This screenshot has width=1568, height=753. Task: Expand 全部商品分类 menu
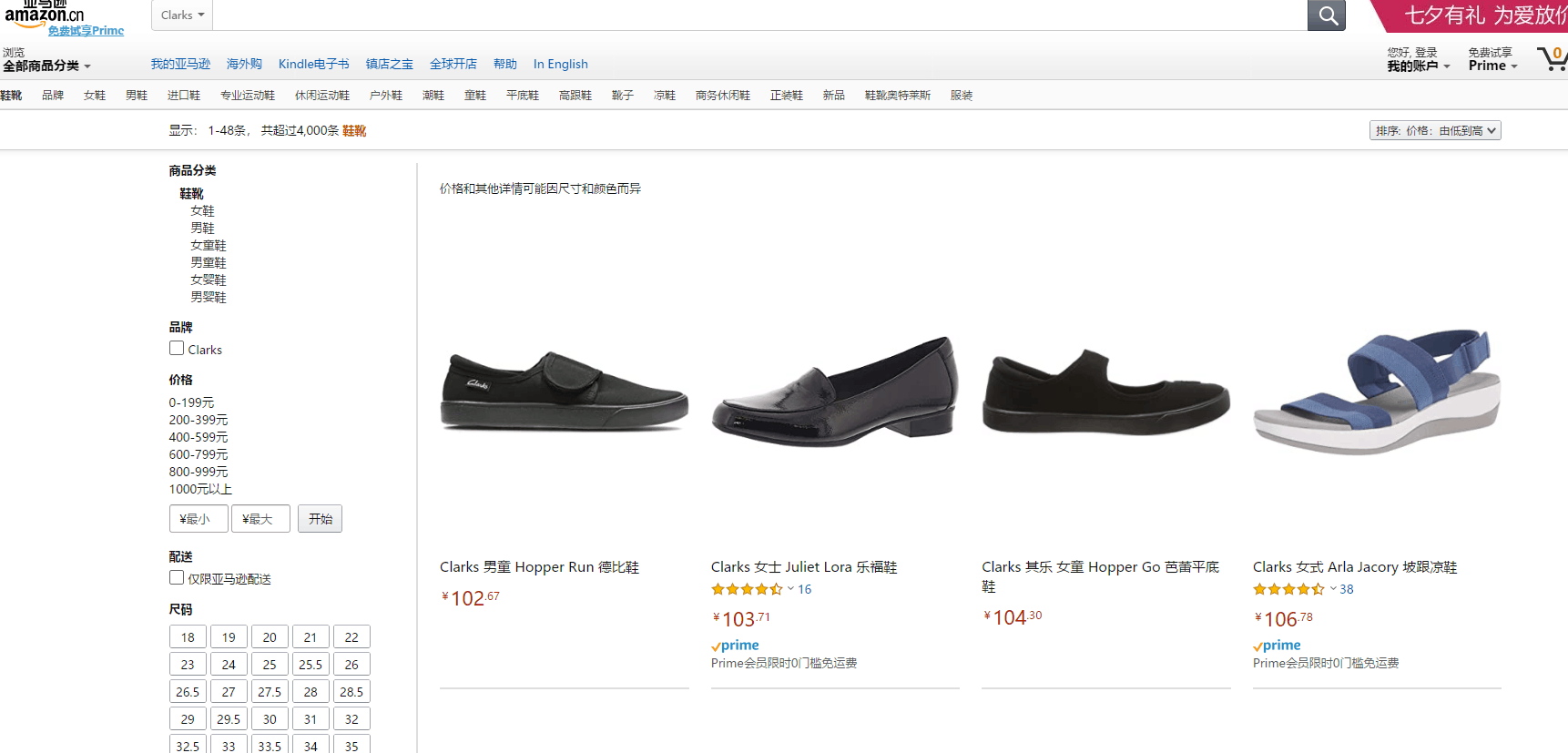(x=46, y=66)
